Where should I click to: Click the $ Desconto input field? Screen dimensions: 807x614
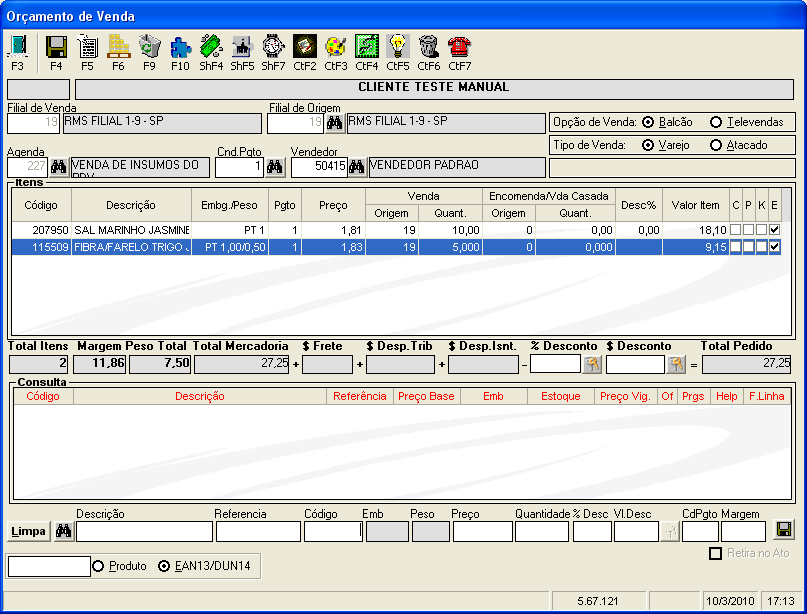[636, 364]
